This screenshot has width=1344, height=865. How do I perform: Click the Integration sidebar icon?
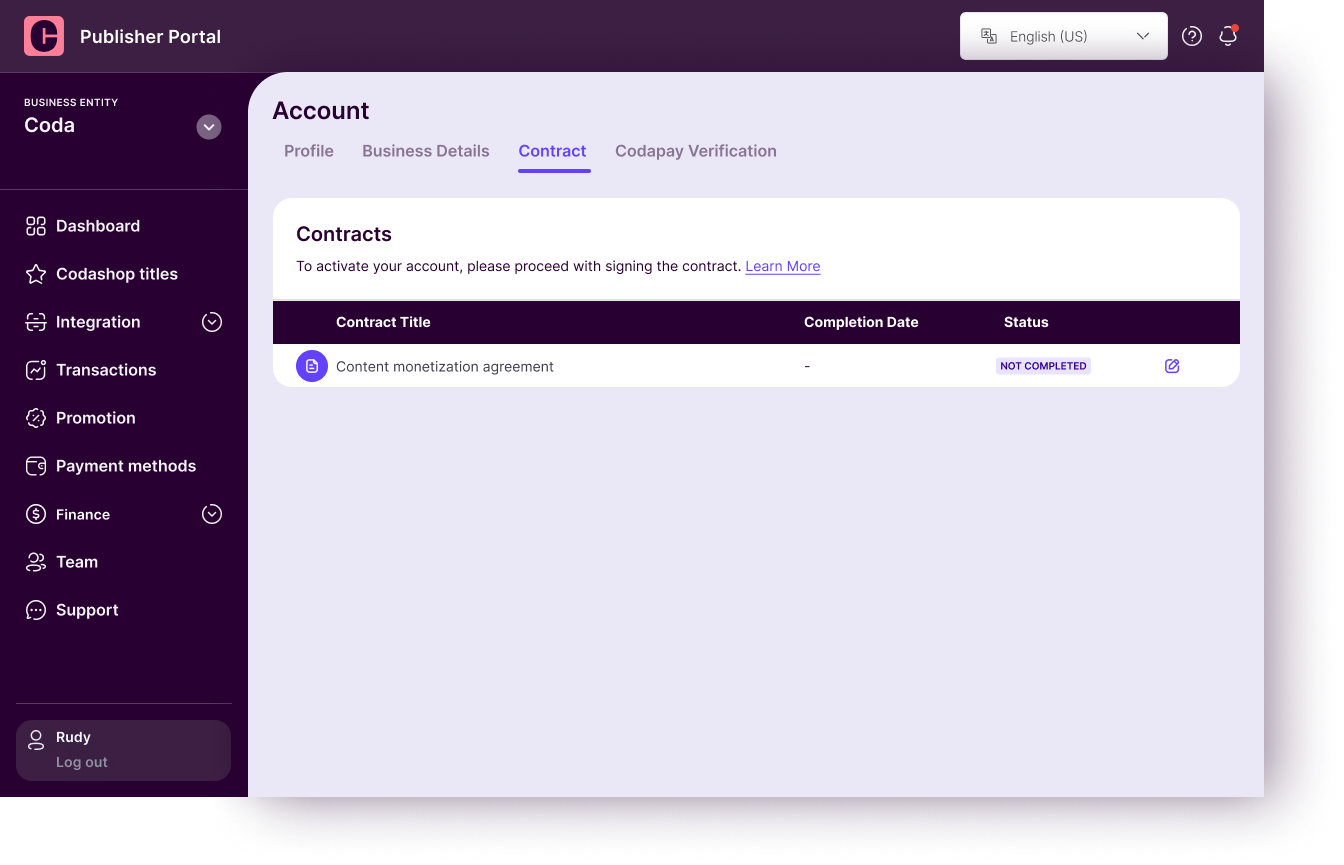click(x=36, y=322)
